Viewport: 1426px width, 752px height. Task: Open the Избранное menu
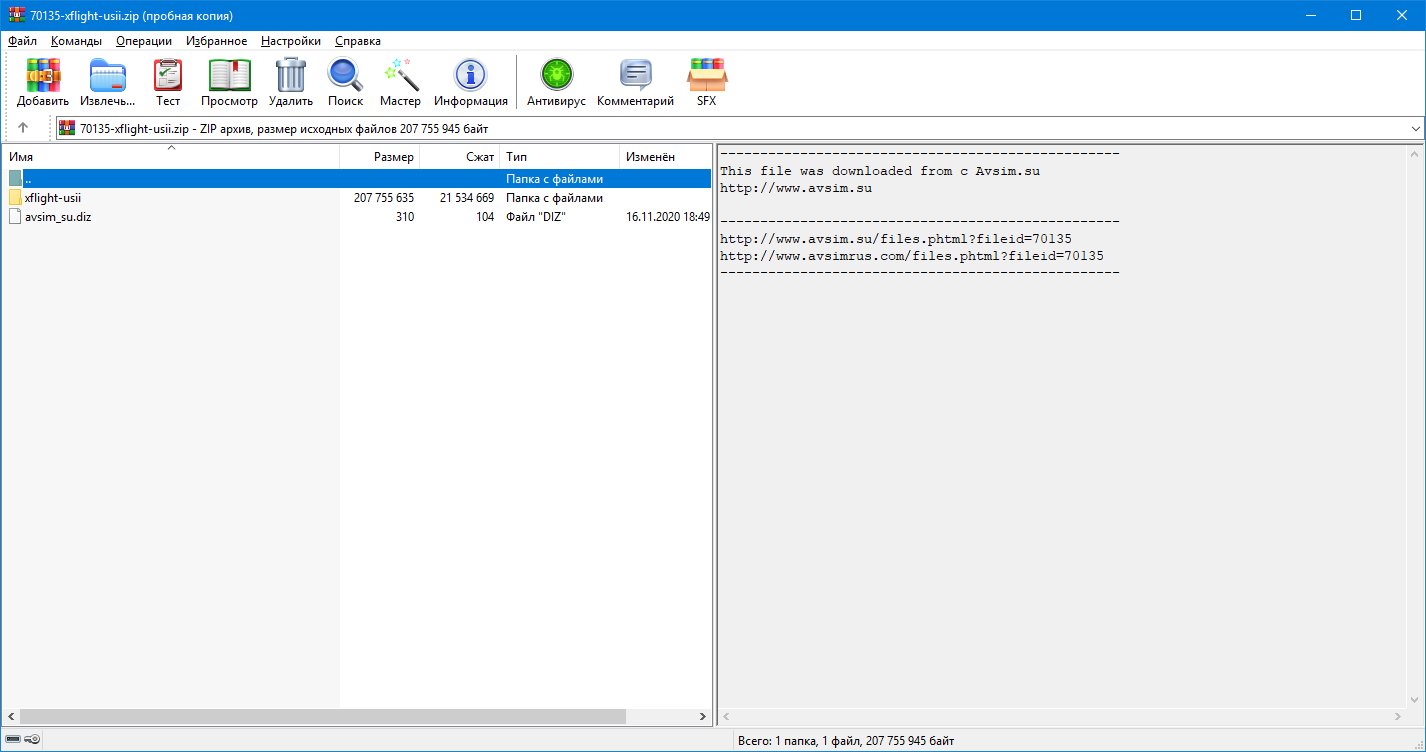[x=216, y=41]
